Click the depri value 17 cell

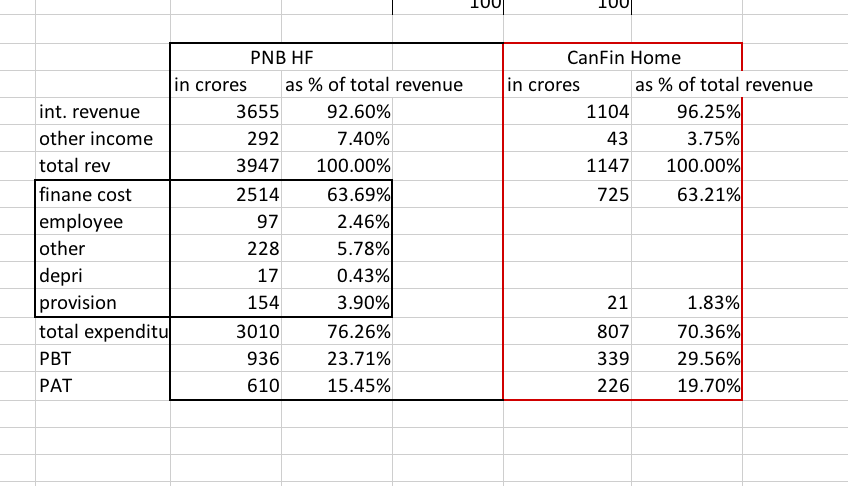pos(226,275)
